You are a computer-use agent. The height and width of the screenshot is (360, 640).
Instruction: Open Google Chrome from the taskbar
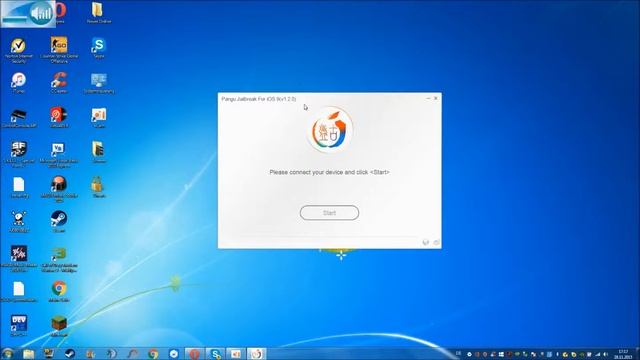tap(153, 353)
